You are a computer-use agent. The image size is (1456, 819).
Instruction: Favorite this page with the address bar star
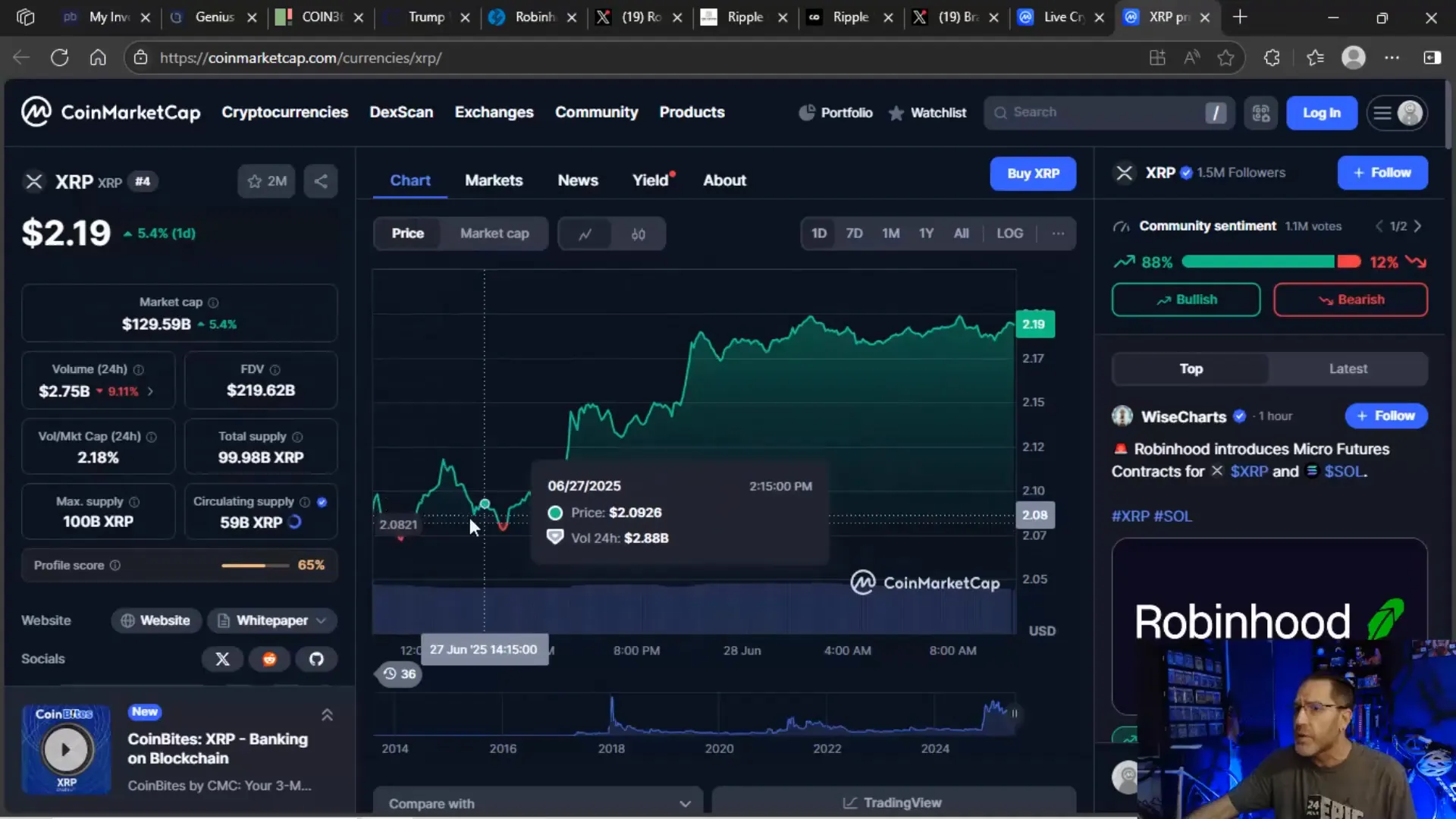1225,58
